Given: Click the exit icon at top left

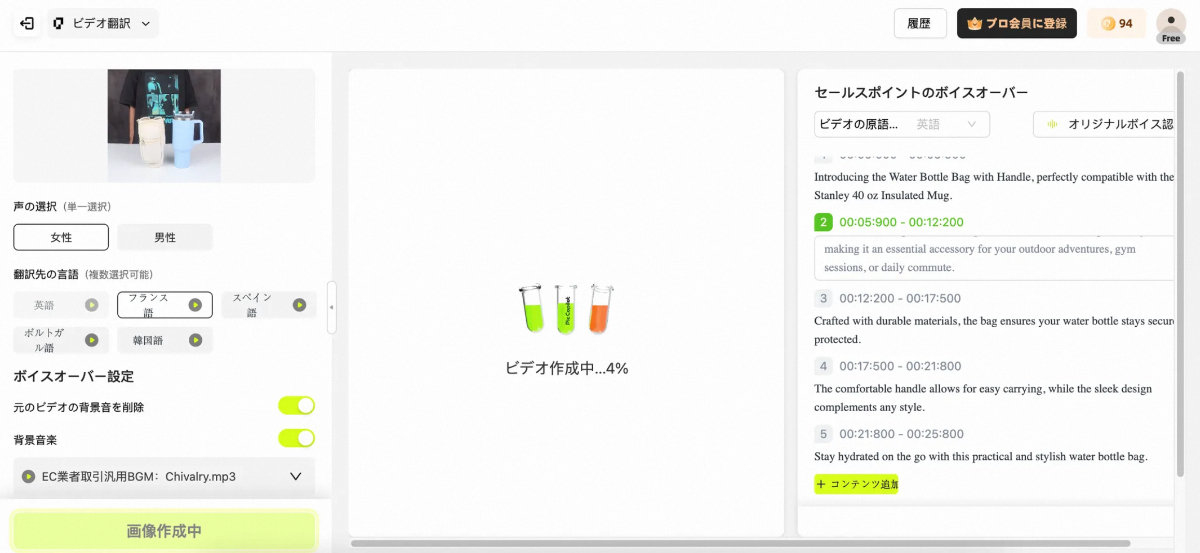Looking at the screenshot, I should tap(27, 23).
